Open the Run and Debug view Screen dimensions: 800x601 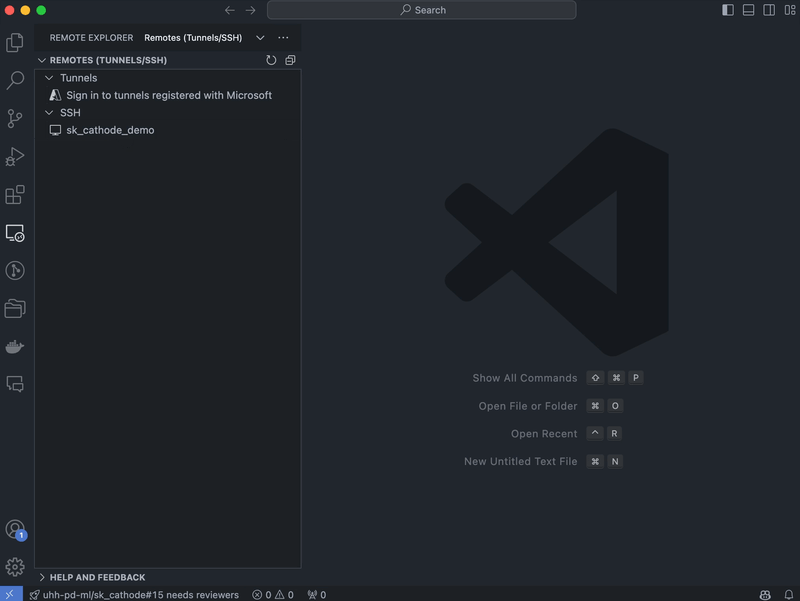(15, 157)
